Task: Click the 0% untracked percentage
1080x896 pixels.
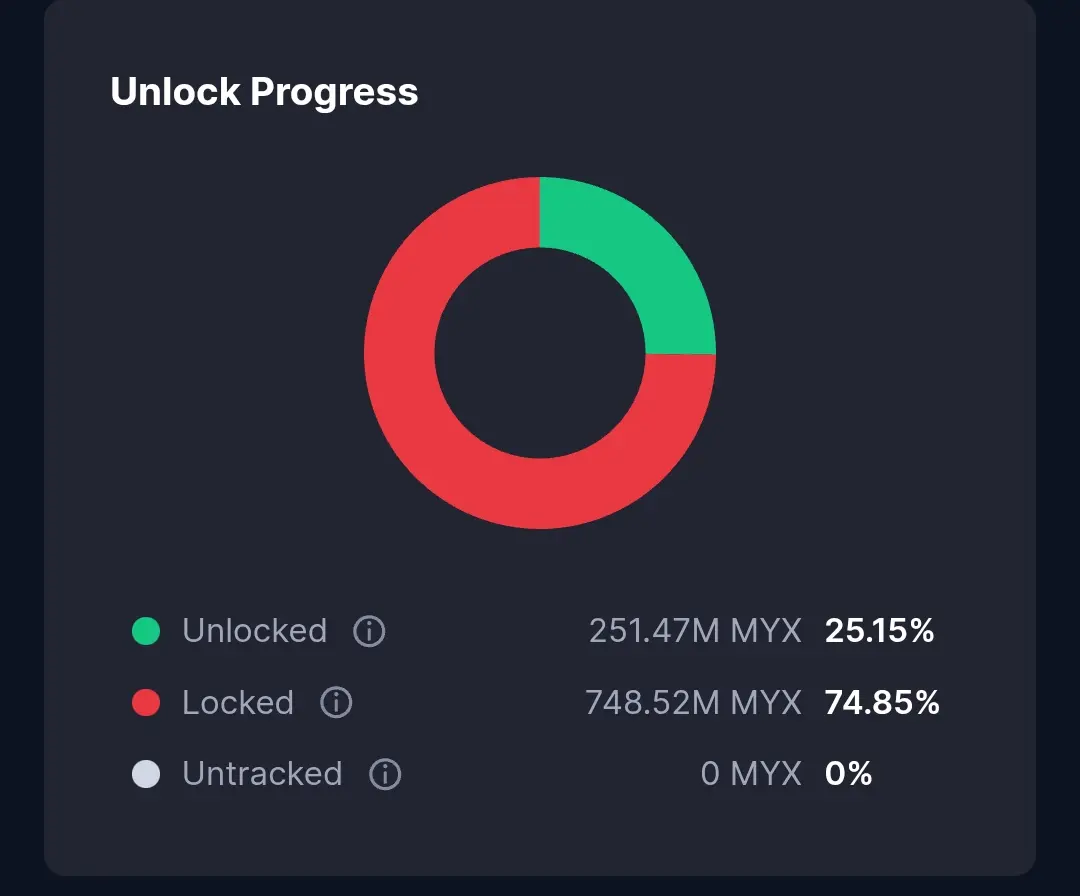Action: (x=849, y=774)
